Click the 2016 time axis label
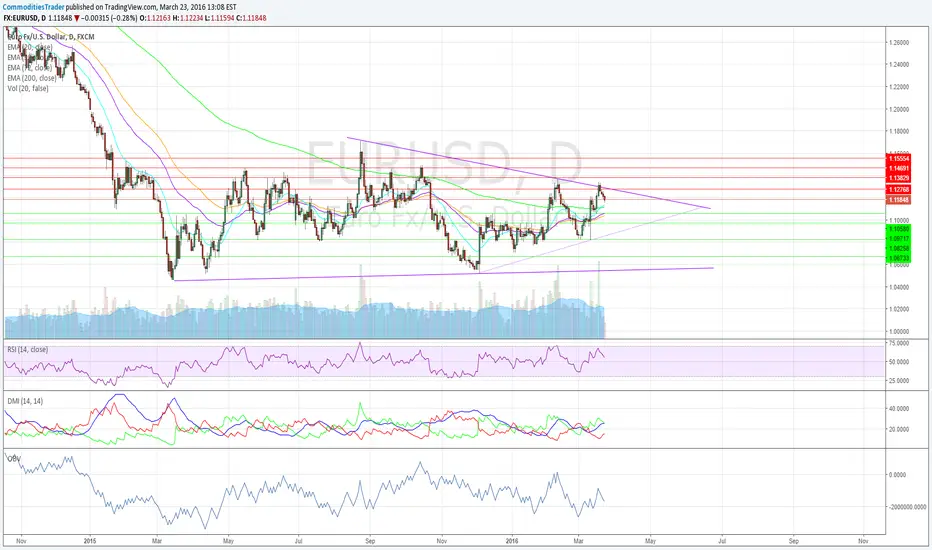The width and height of the screenshot is (932, 550). pyautogui.click(x=512, y=541)
